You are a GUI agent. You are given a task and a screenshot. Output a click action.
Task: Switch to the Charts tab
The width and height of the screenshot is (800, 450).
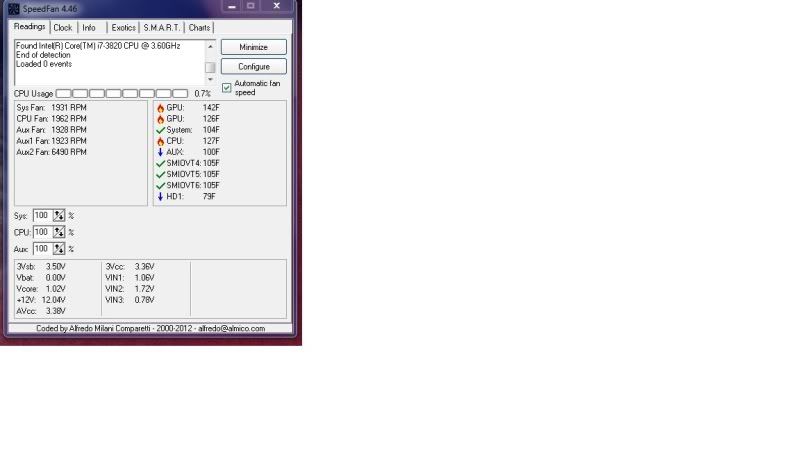click(199, 28)
